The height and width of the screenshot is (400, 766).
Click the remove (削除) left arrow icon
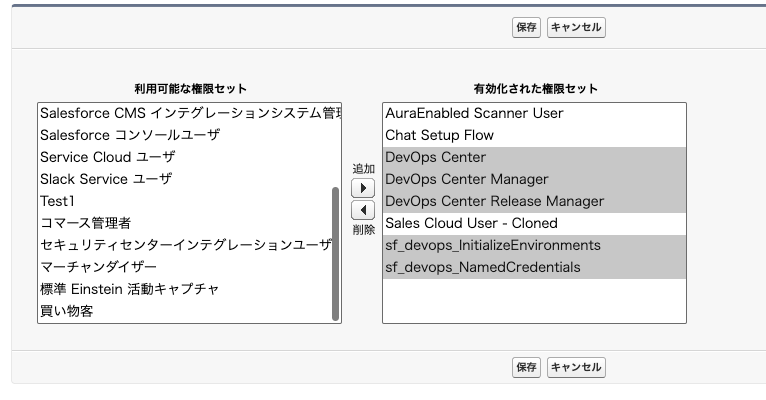(363, 210)
